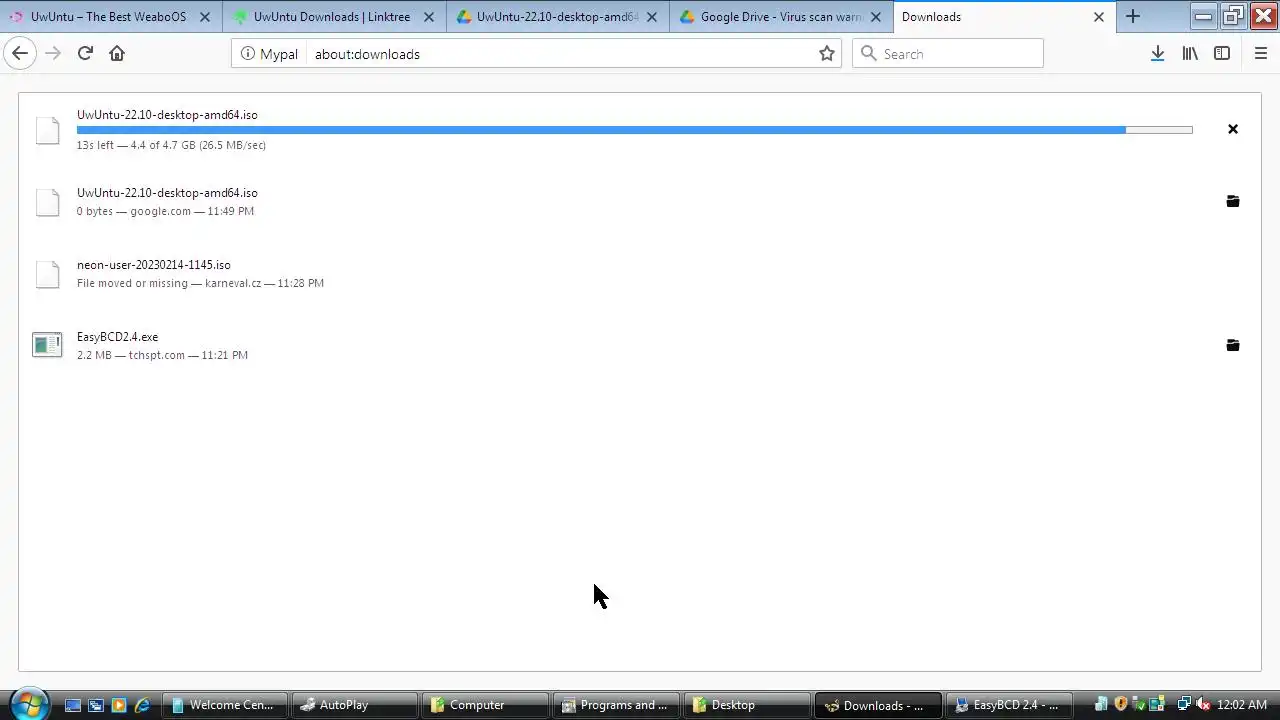This screenshot has width=1280, height=720.
Task: Click 'File moved or missing' status text
Action: point(132,283)
